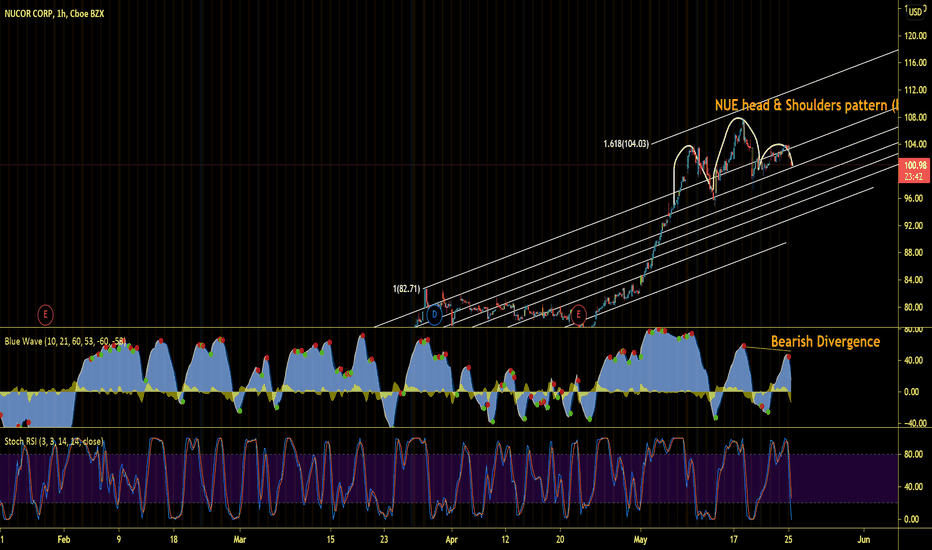The image size is (932, 550).
Task: Click the 17 date label in May
Action: tap(733, 540)
